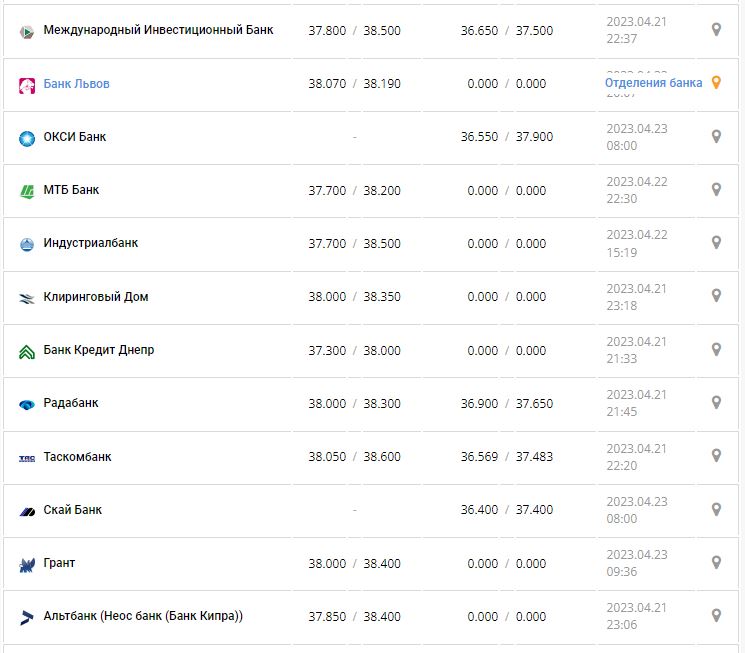Click the ОКСИ Банк logo icon

[x=27, y=138]
